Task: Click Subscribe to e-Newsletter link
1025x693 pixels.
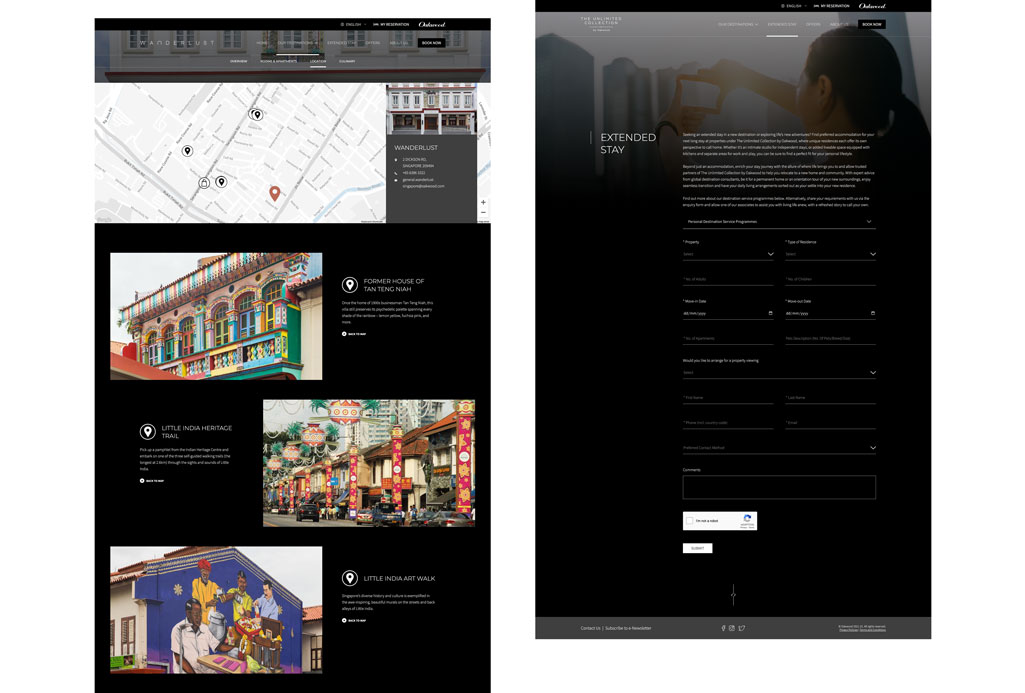Action: click(629, 628)
